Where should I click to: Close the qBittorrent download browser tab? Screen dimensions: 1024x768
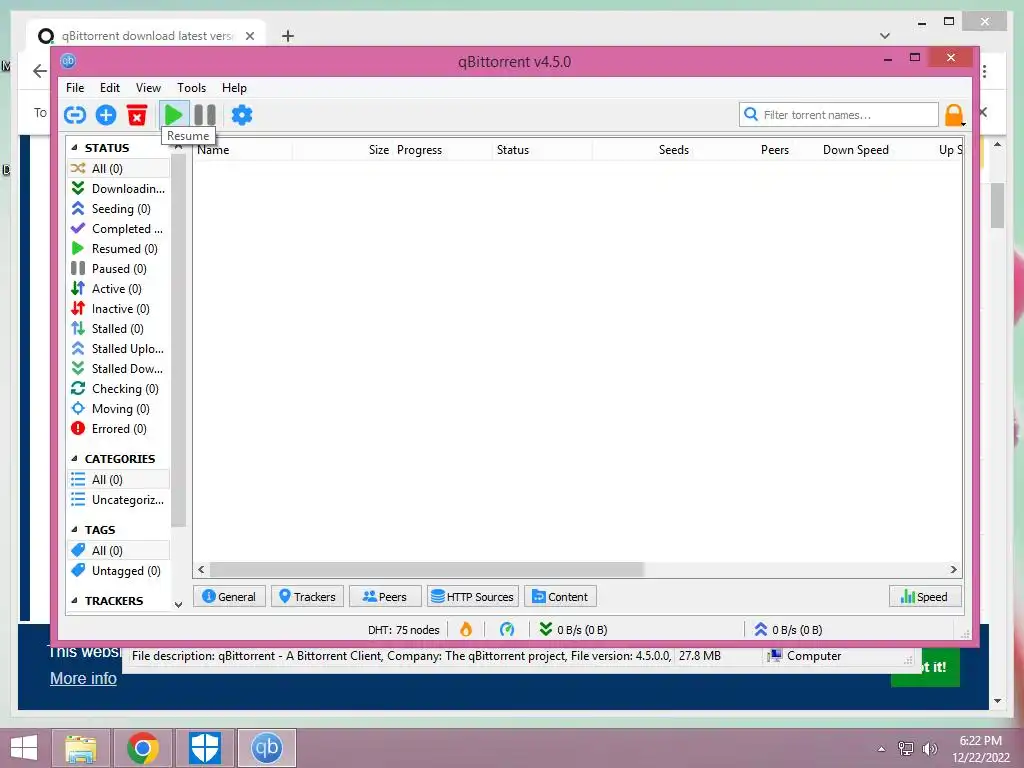pyautogui.click(x=249, y=36)
